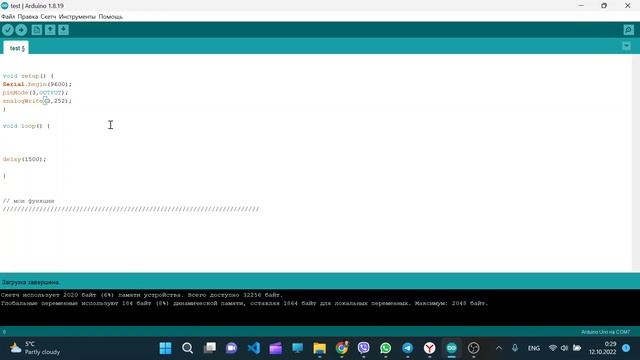Open Telegram from the taskbar
This screenshot has width=640, height=360.
click(x=407, y=348)
